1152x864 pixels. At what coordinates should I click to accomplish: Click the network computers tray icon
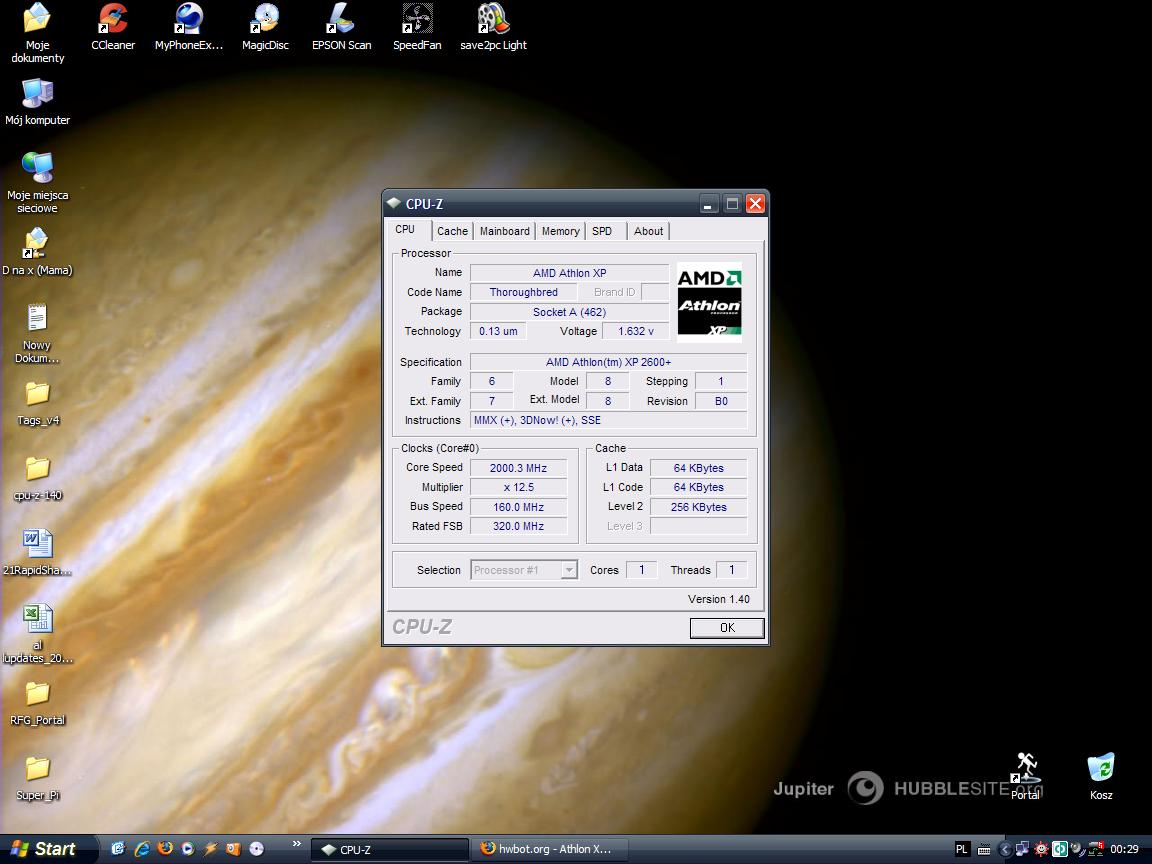pos(1022,849)
